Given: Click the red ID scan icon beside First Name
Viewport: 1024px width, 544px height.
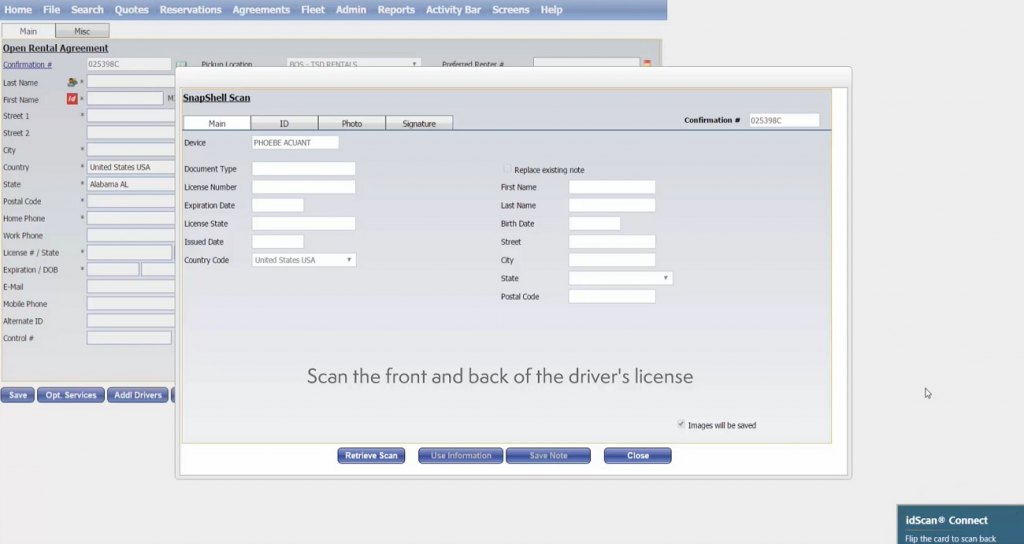Looking at the screenshot, I should coord(72,99).
